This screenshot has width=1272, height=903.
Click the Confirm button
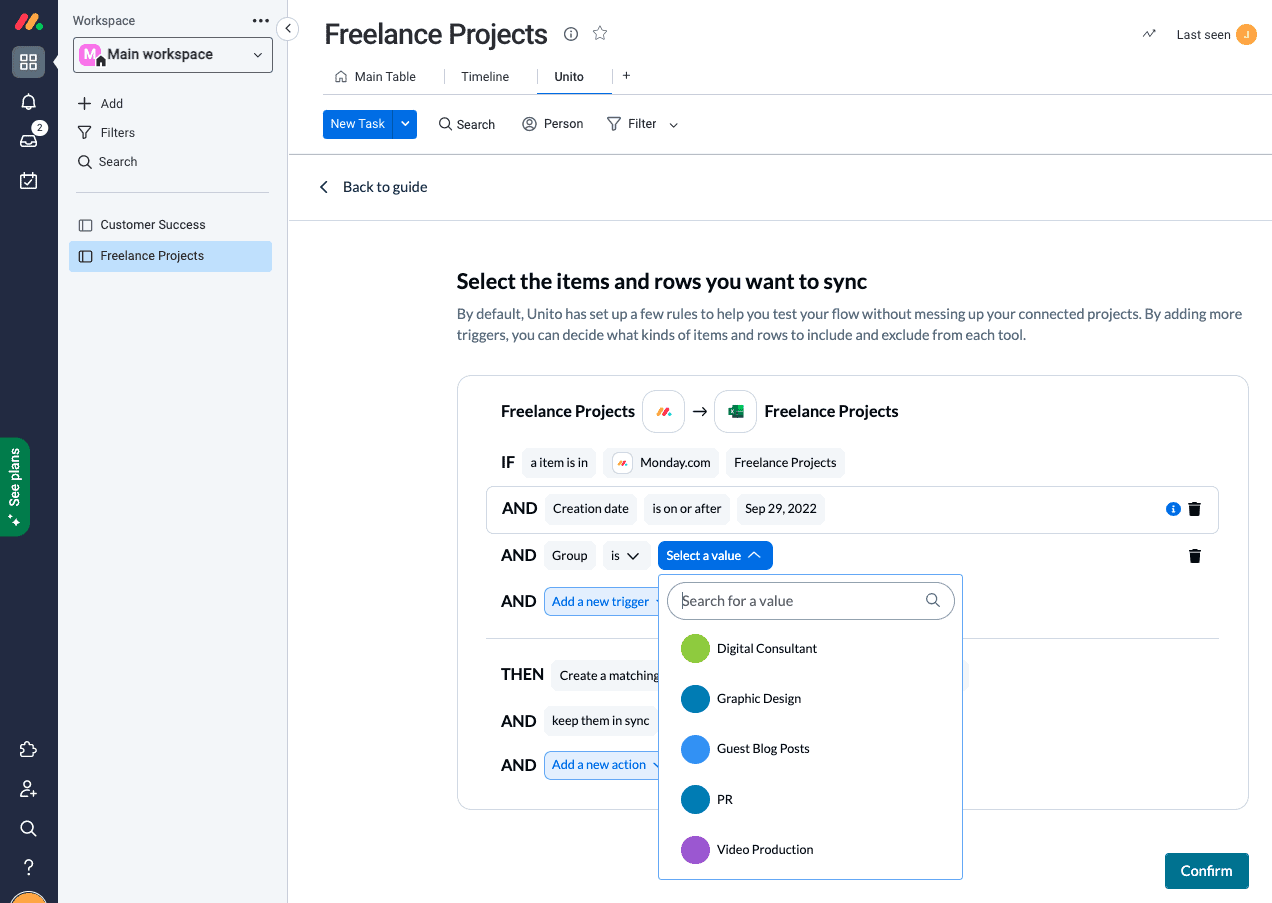point(1207,871)
